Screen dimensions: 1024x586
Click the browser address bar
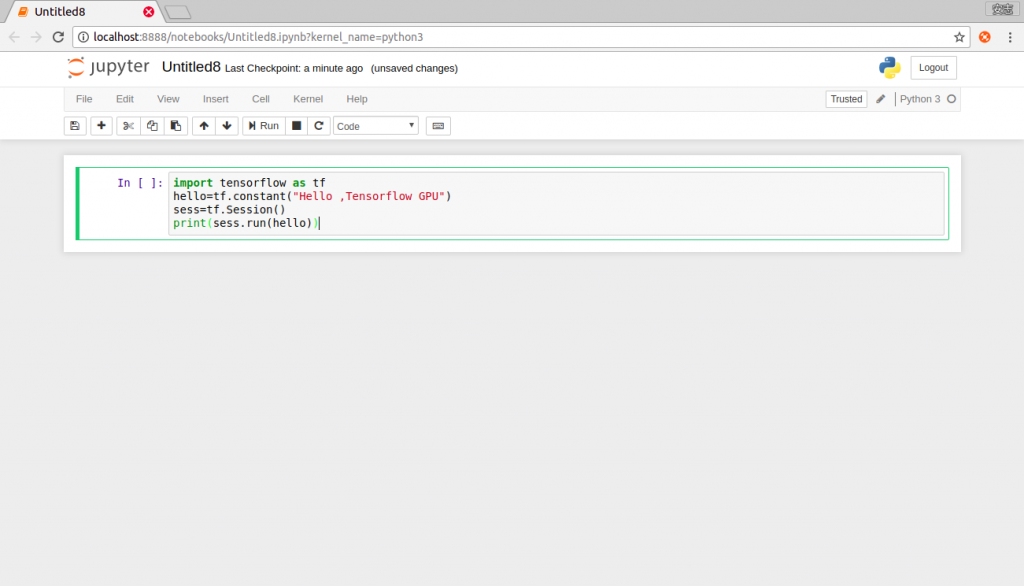520,37
